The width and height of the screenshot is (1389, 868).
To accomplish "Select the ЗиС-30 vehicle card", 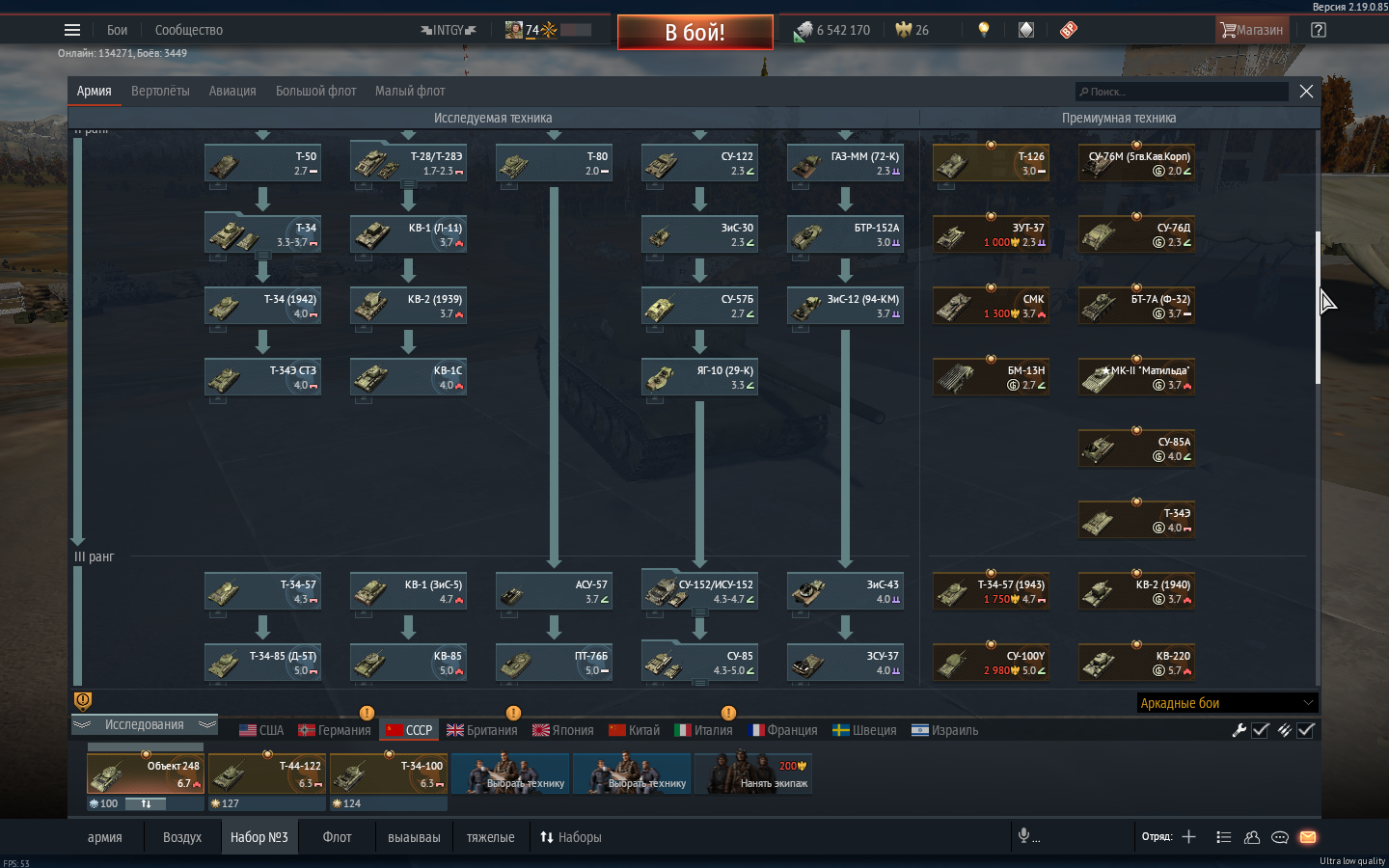I will pos(699,234).
